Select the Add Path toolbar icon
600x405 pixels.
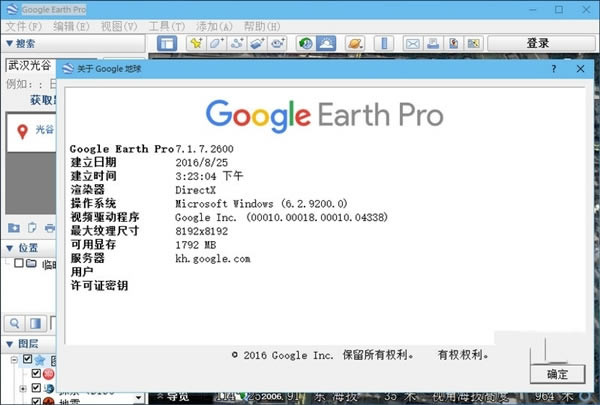[x=237, y=44]
